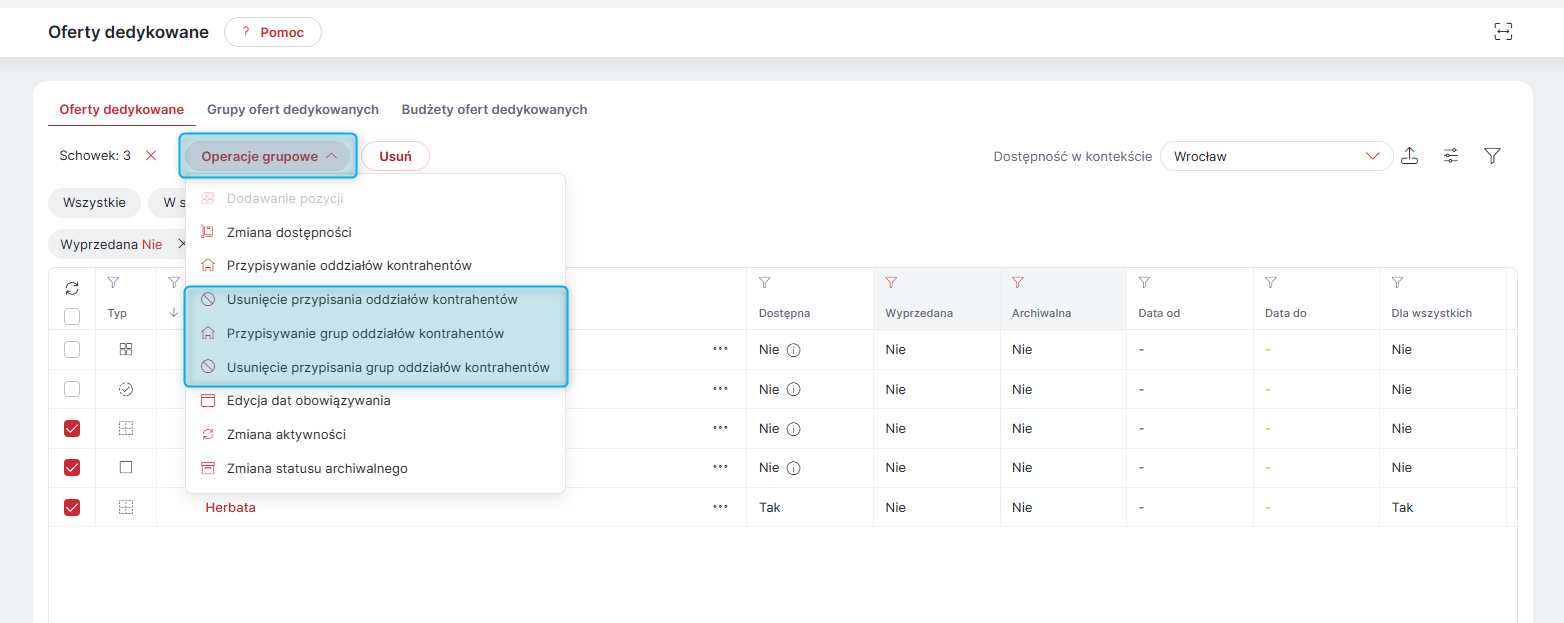This screenshot has height=623, width=1564.
Task: Select the Wszystkie filter chip
Action: [x=95, y=202]
